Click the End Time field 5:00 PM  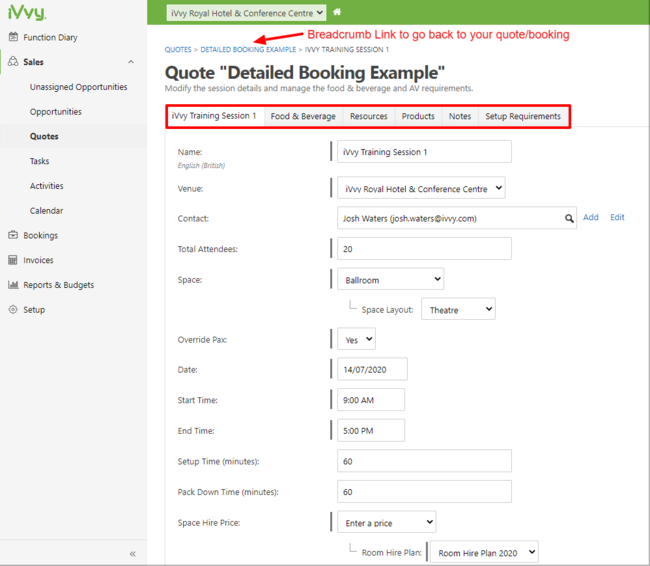coord(371,430)
